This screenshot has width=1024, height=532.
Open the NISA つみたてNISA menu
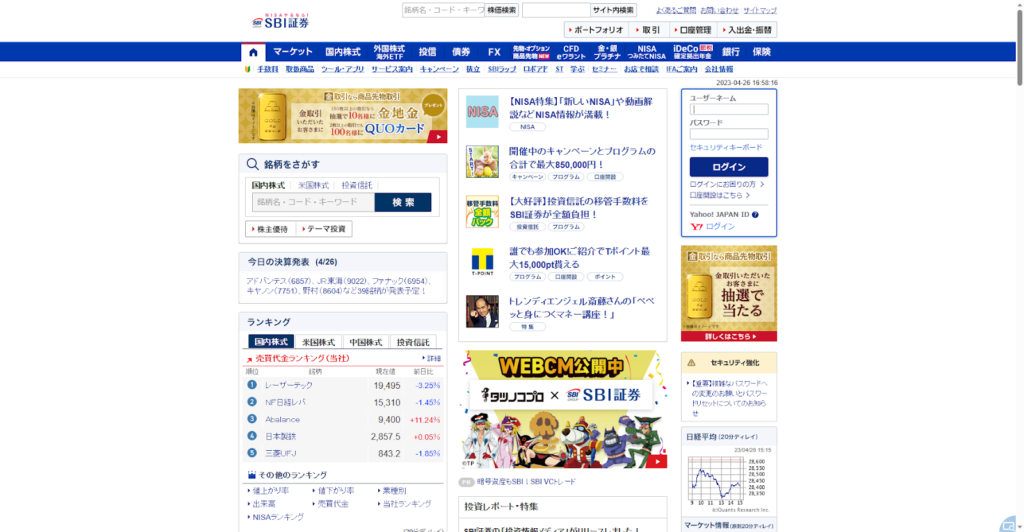(647, 52)
